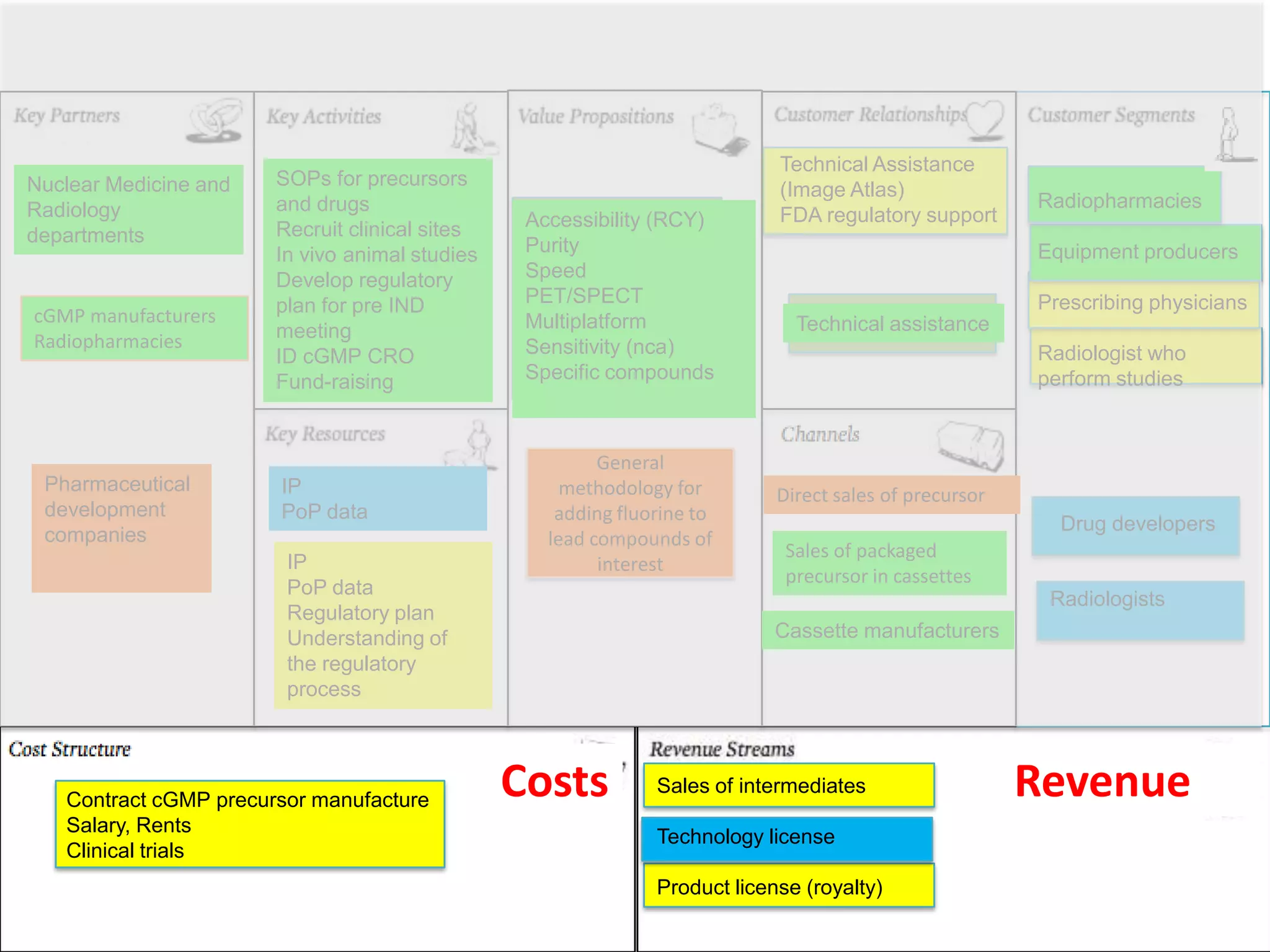Click the Cost Structure section title
The width and height of the screenshot is (1270, 952).
click(70, 749)
